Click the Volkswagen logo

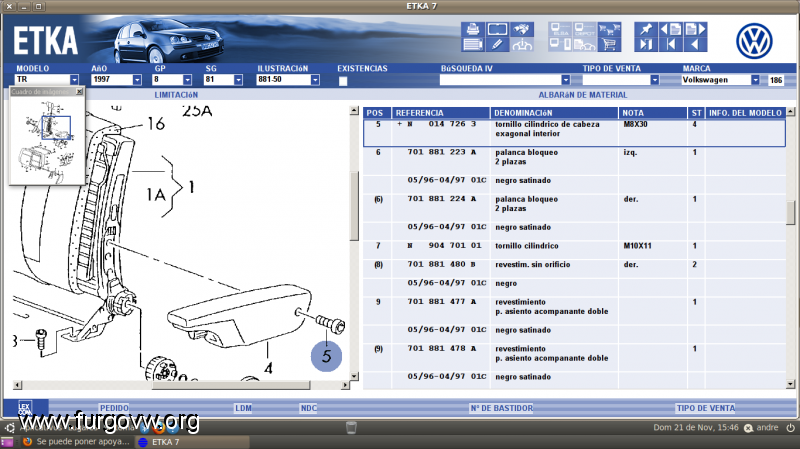[x=754, y=41]
